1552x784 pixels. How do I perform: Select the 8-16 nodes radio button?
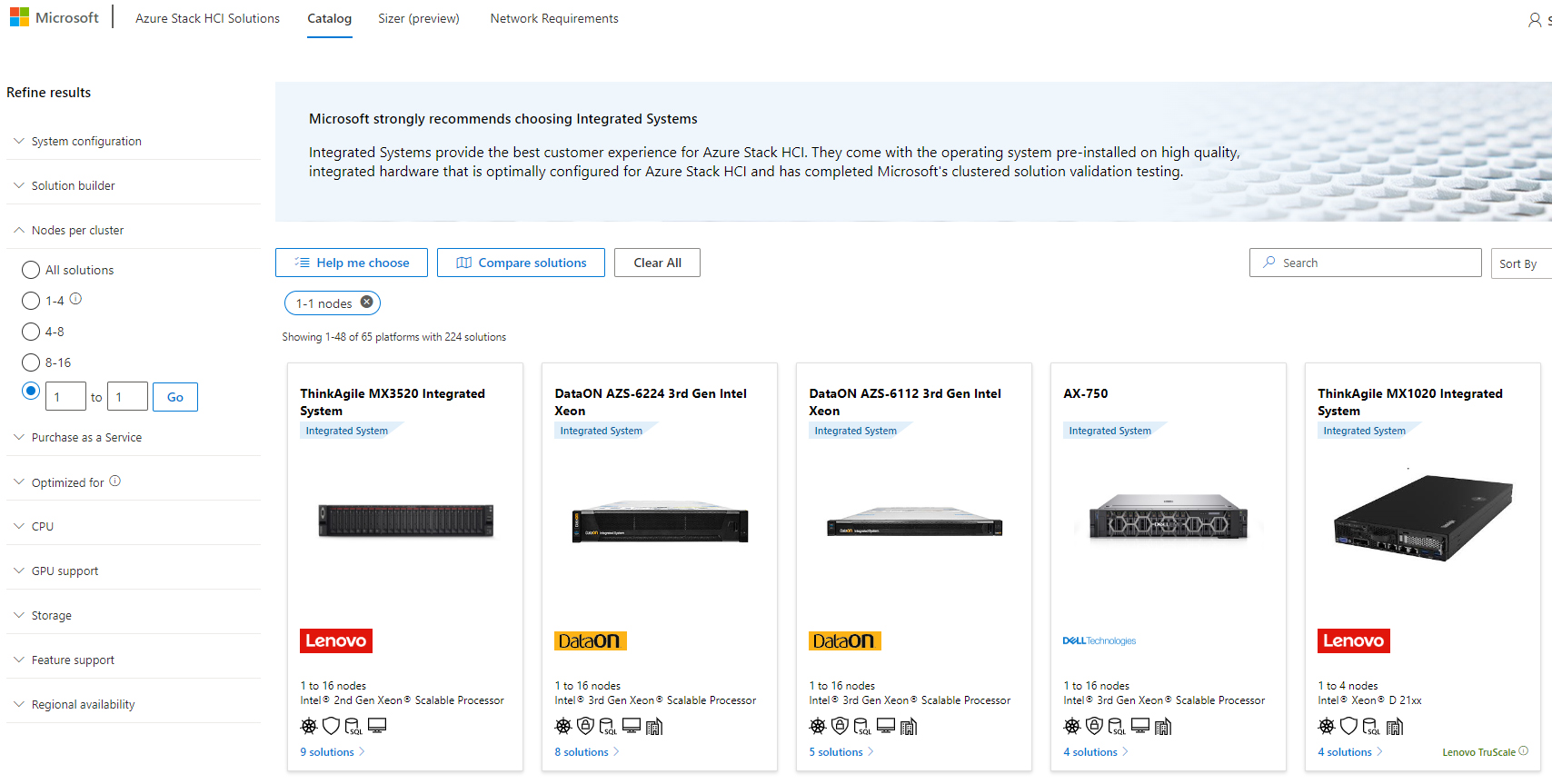(31, 362)
